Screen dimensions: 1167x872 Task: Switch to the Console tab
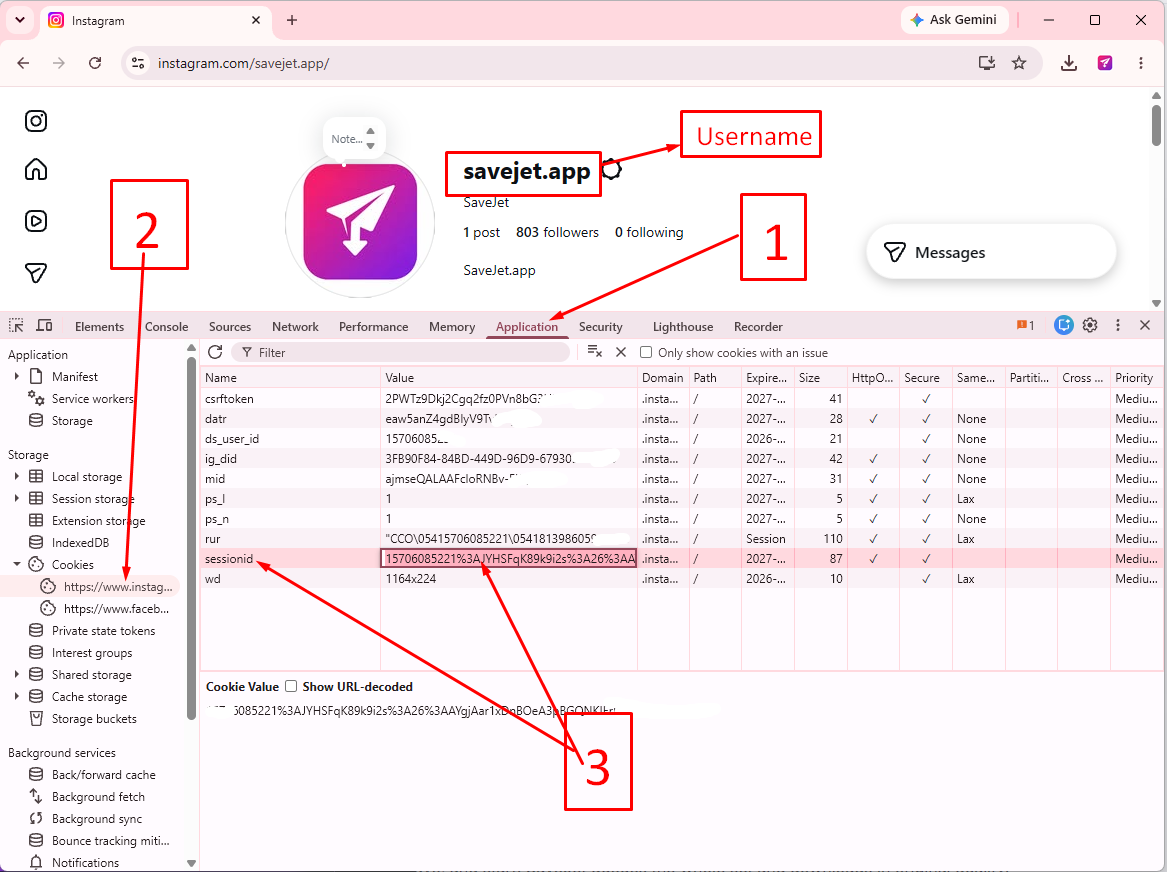point(167,327)
